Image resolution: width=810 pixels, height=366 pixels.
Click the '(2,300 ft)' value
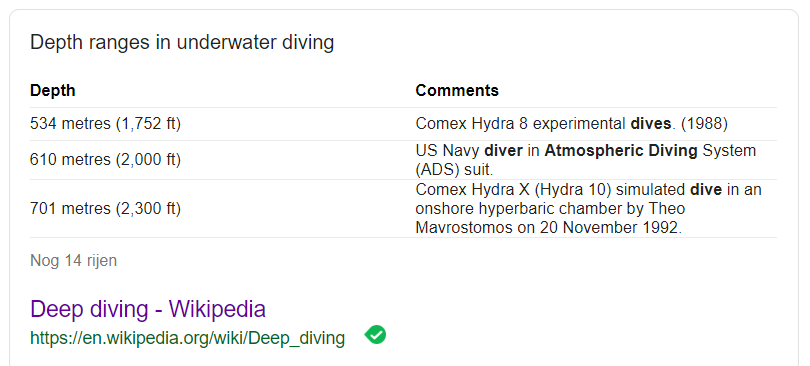pyautogui.click(x=148, y=209)
